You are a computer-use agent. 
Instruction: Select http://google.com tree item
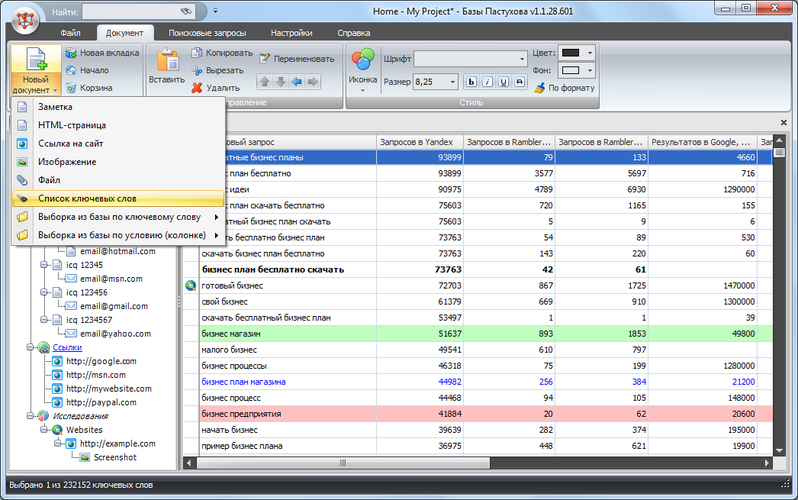click(101, 361)
